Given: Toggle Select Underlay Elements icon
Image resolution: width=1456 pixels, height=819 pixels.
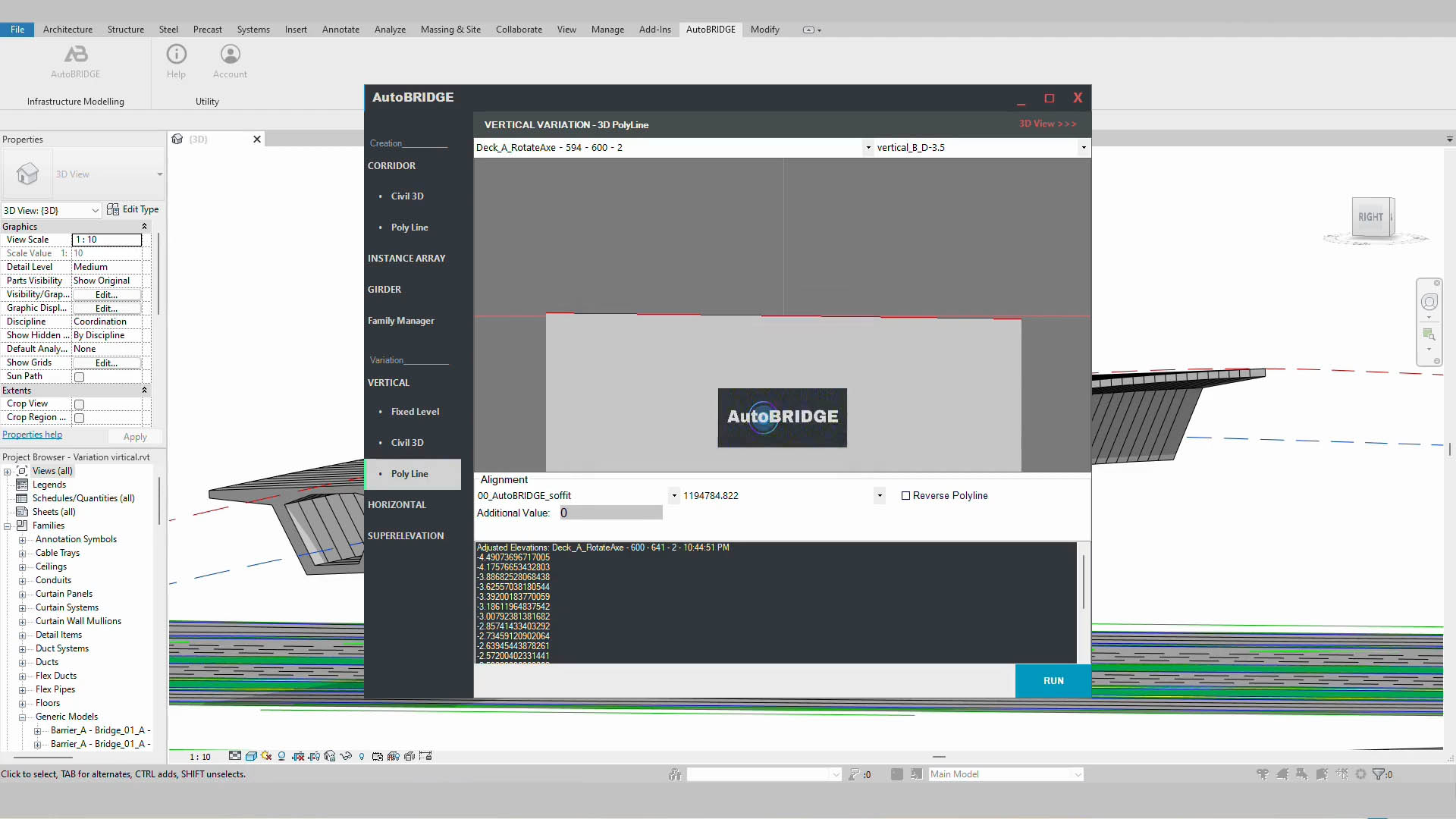Looking at the screenshot, I should (x=1282, y=774).
